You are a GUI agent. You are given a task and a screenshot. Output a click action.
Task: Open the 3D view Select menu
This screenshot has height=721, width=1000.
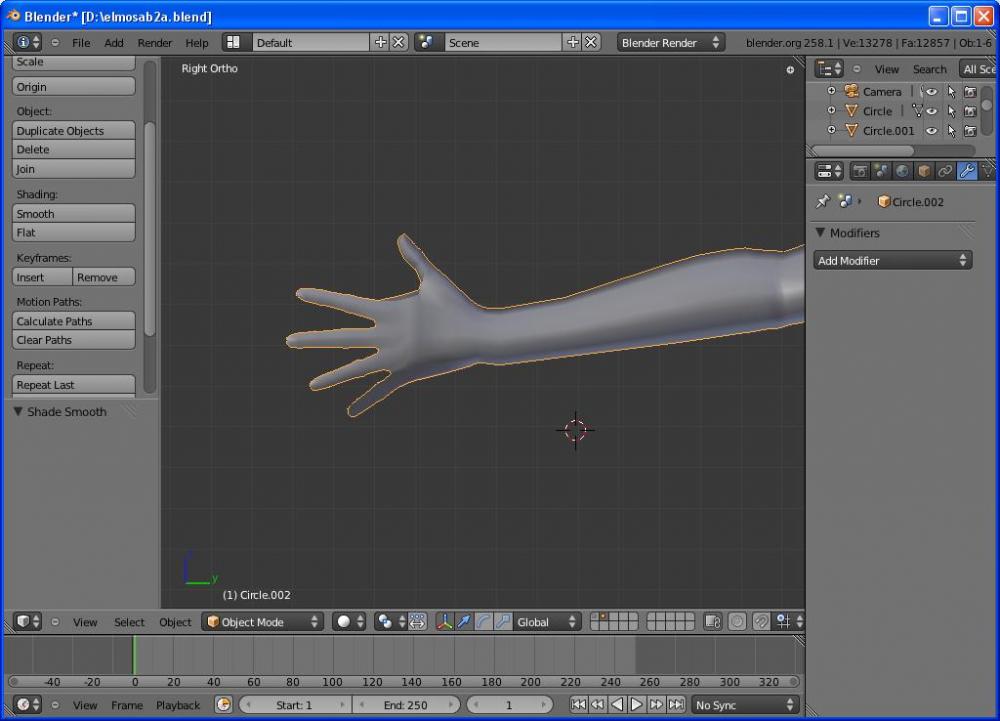(129, 622)
